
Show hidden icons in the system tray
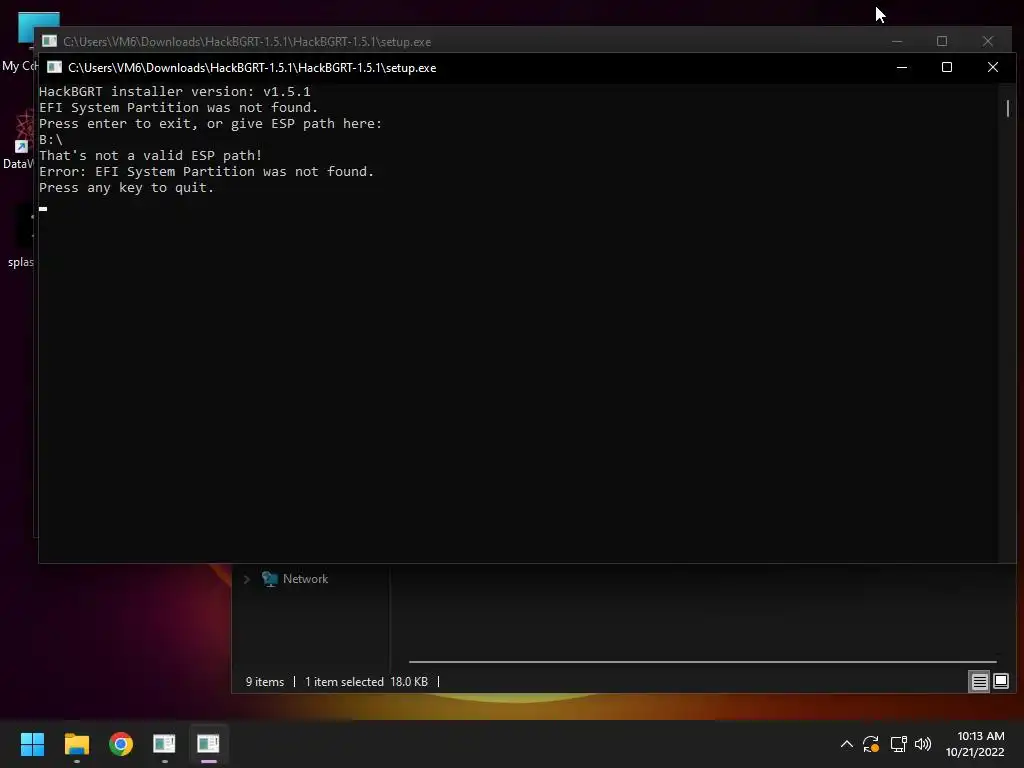click(x=846, y=744)
